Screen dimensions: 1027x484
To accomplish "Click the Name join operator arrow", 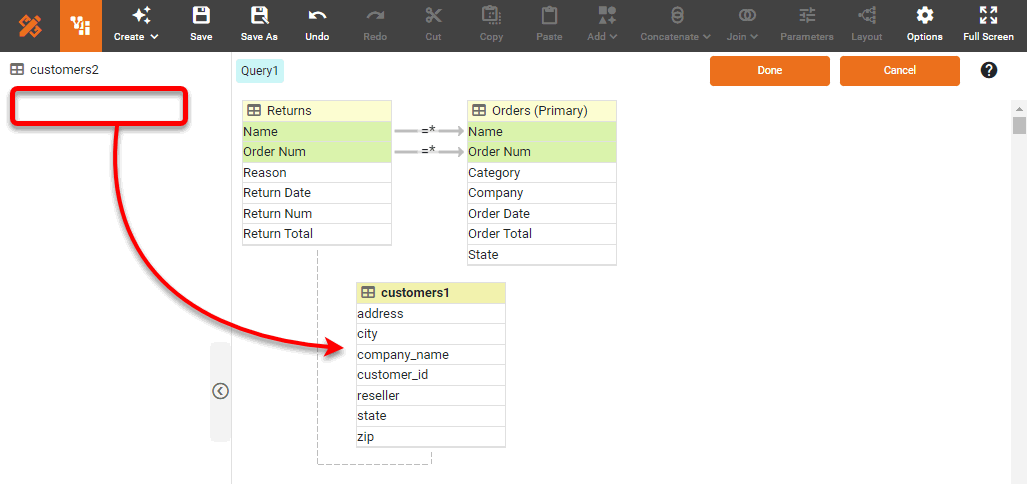I will pos(429,131).
